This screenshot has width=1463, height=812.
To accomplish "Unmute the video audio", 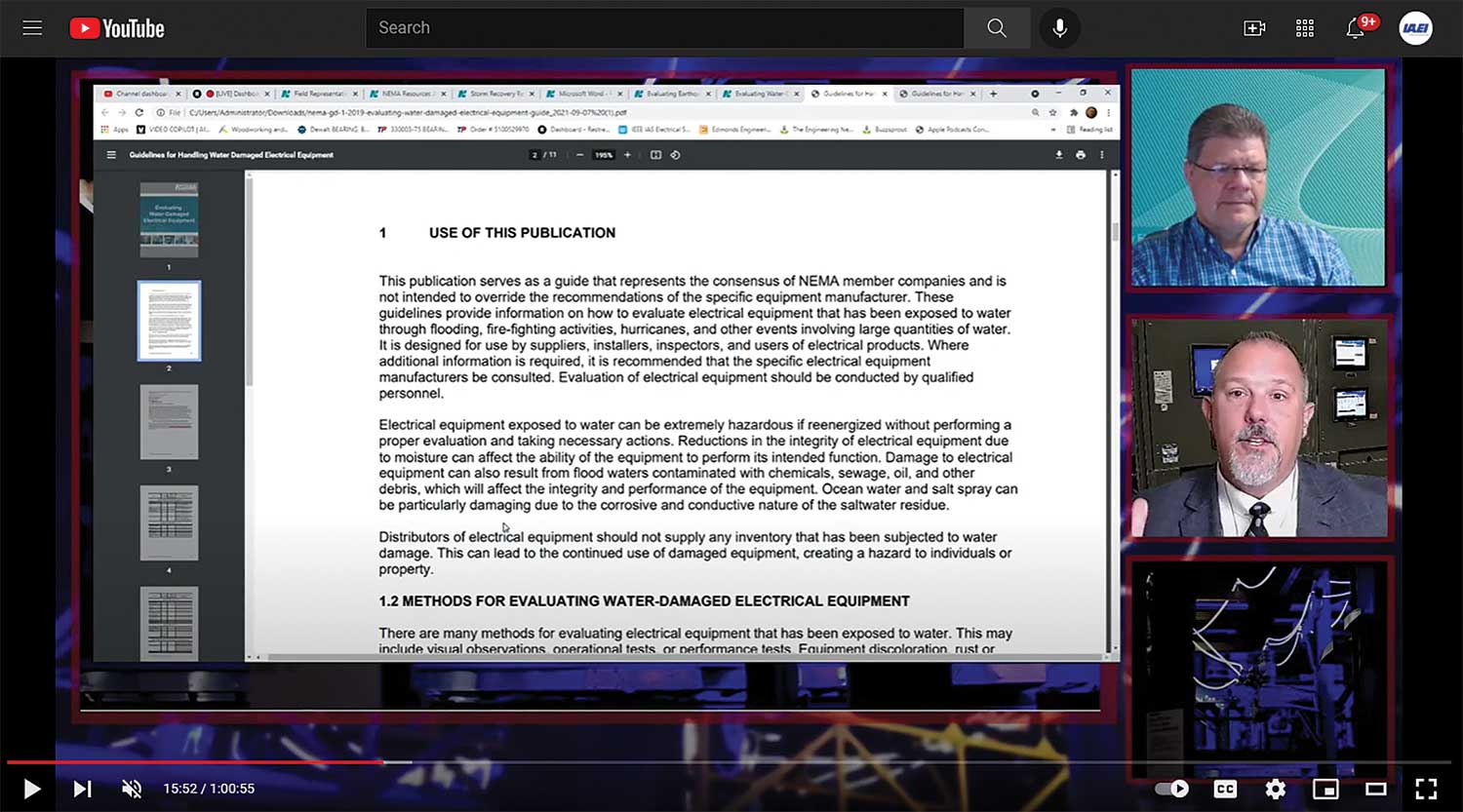I will pos(132,789).
